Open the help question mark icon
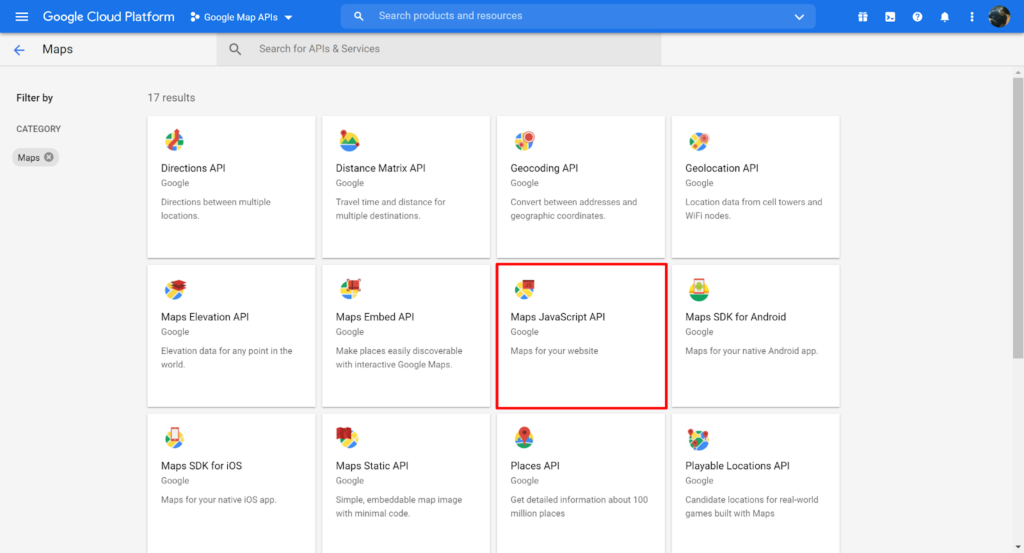The height and width of the screenshot is (553, 1024). tap(918, 17)
